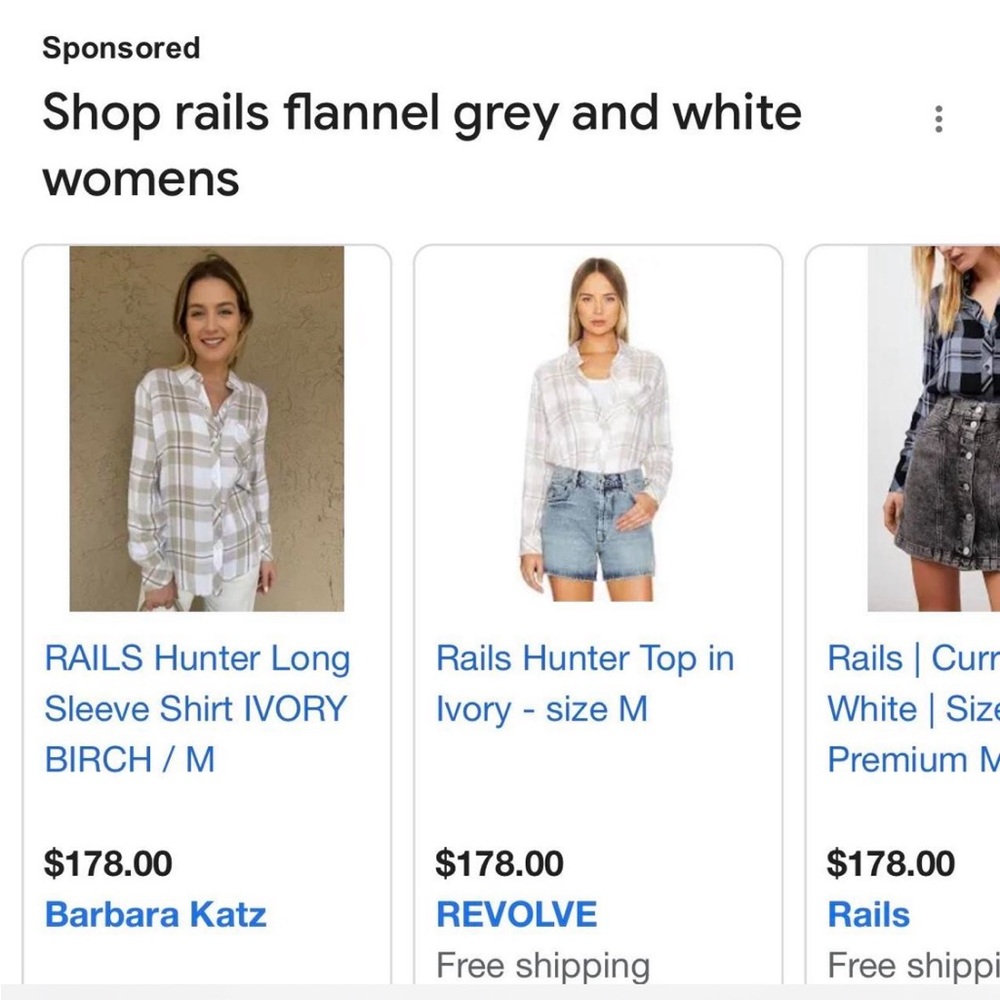This screenshot has width=1000, height=1000.
Task: Click Free shipping text under REVOLVE
Action: click(x=541, y=965)
